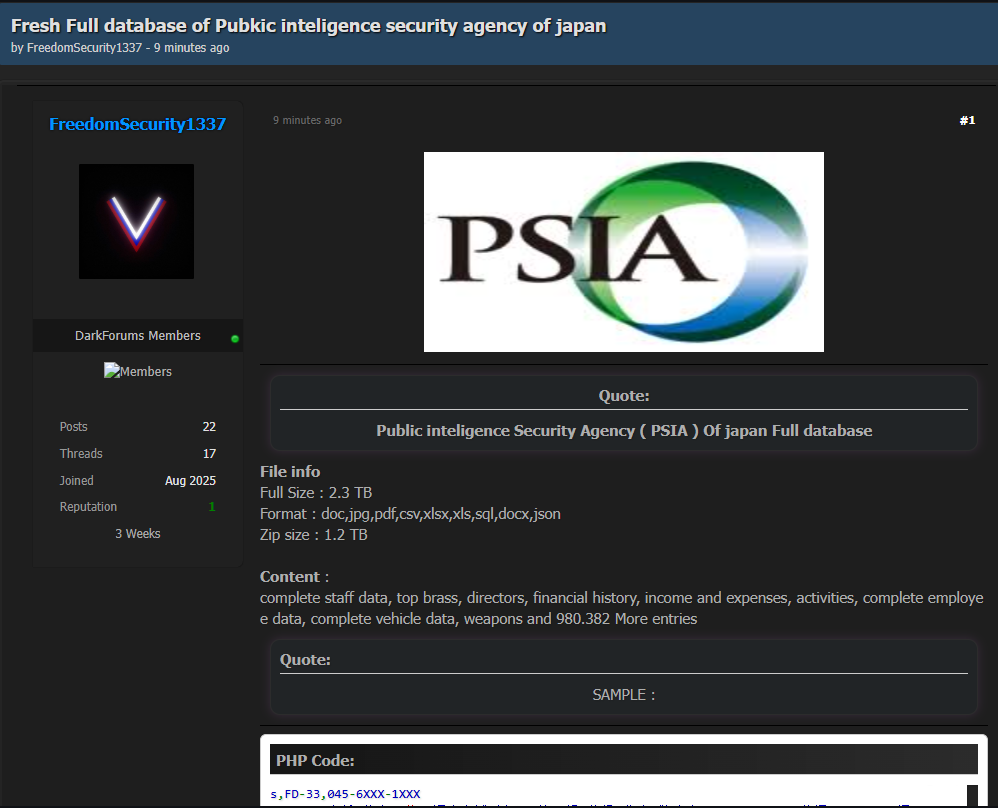
Task: Click the code block vertical scrollbar
Action: (x=972, y=795)
